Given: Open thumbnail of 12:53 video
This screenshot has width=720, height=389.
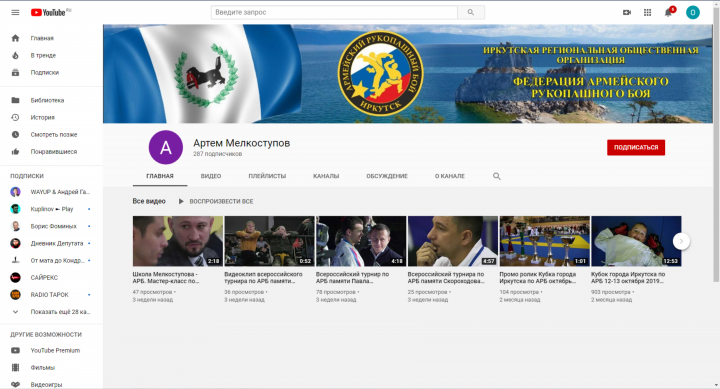Looking at the screenshot, I should [636, 241].
